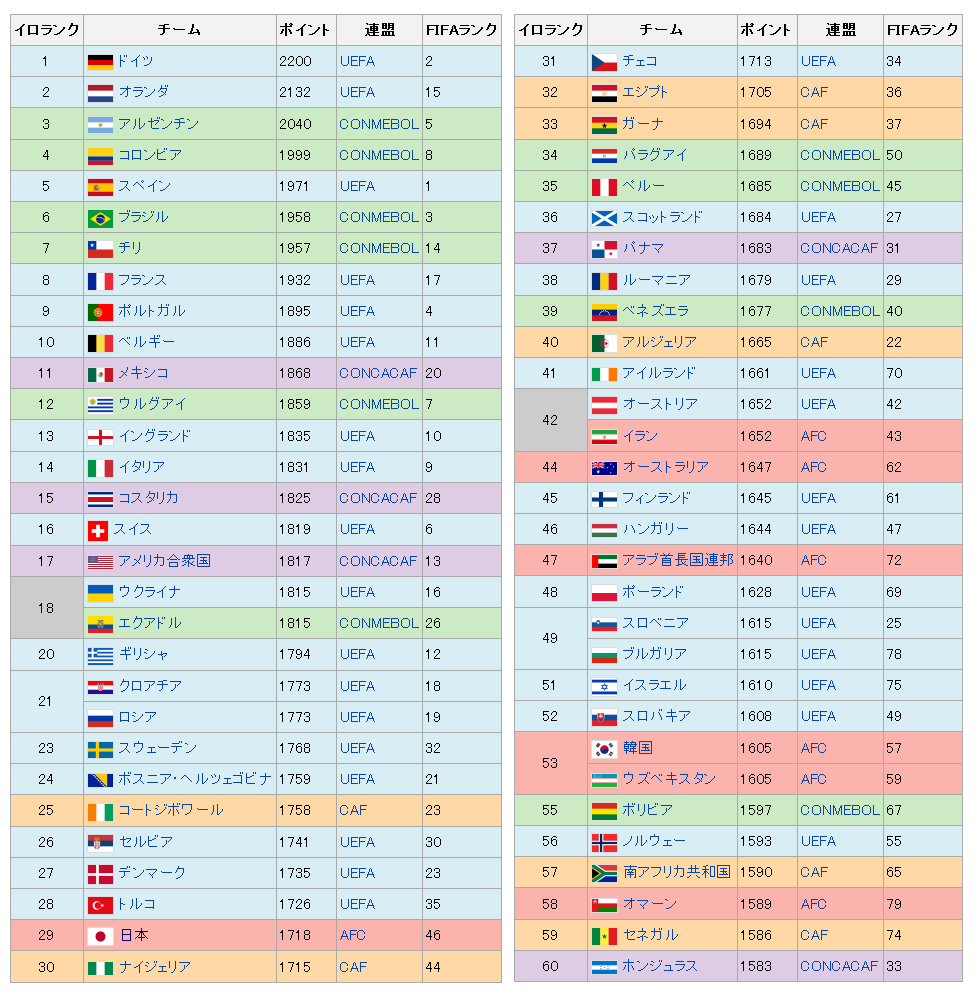Click the left table's チーム column header
The height and width of the screenshot is (996, 978).
pyautogui.click(x=180, y=30)
